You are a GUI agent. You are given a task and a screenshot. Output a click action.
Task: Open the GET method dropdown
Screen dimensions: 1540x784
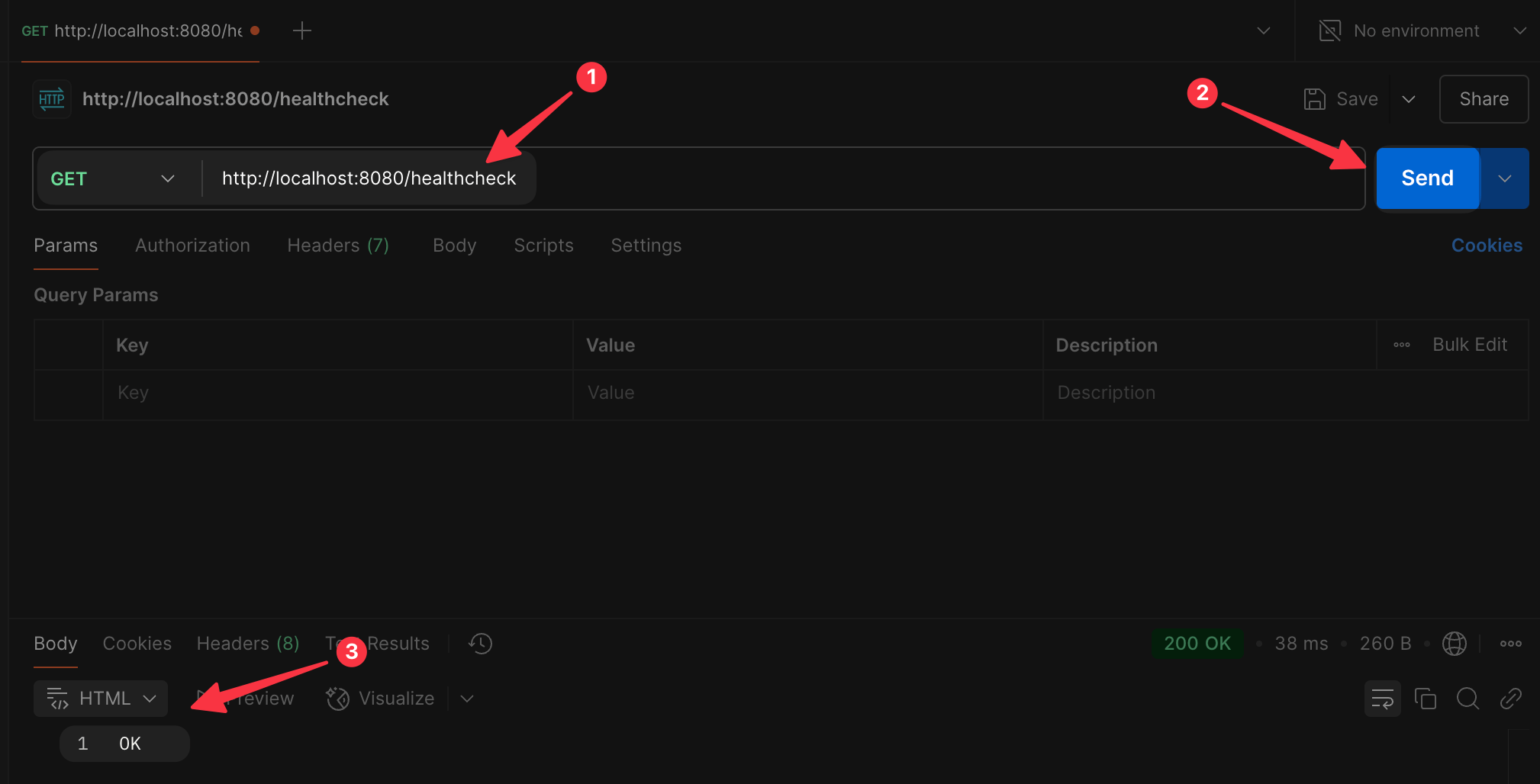coord(113,178)
